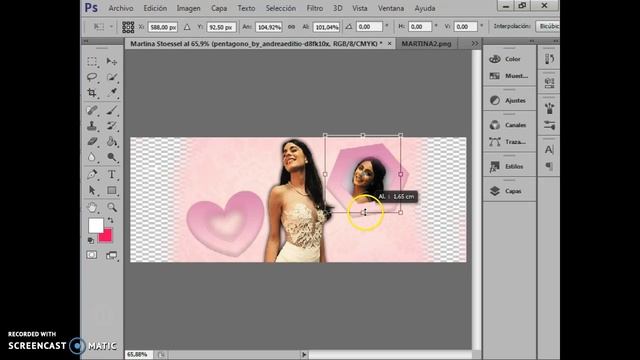This screenshot has width=640, height=360.
Task: Open the Capa menu
Action: point(219,8)
